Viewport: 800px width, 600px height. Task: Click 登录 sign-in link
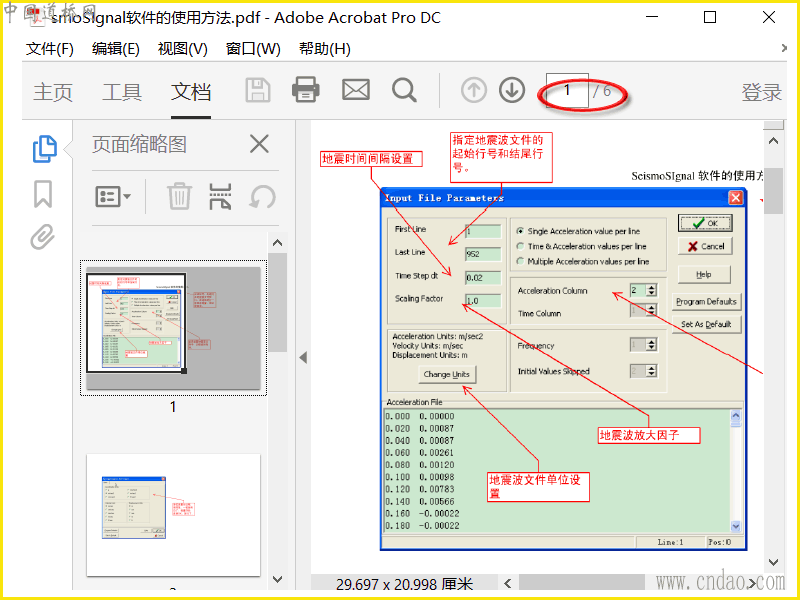click(x=762, y=92)
